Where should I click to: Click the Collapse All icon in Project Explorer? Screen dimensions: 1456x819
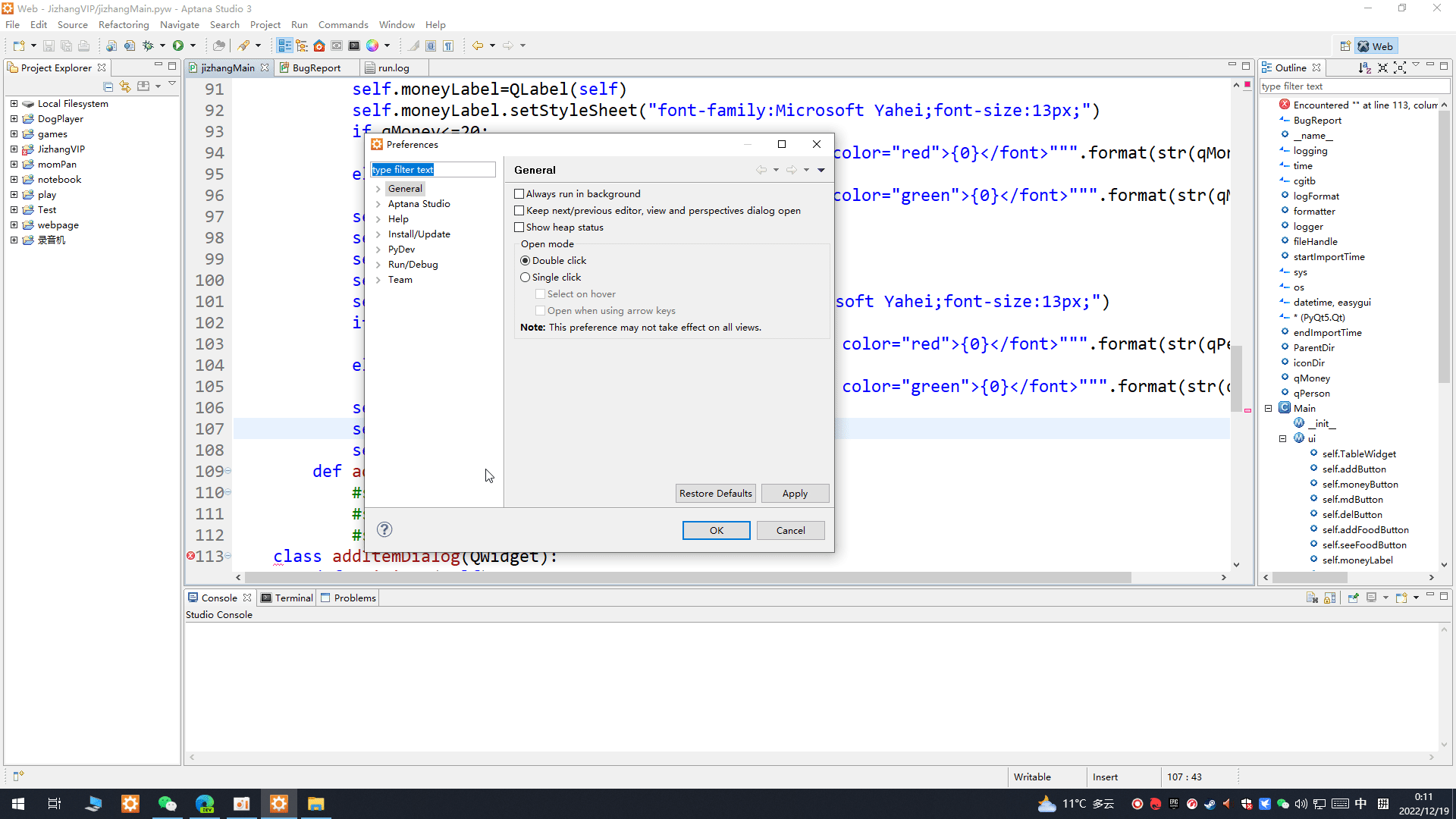108,86
